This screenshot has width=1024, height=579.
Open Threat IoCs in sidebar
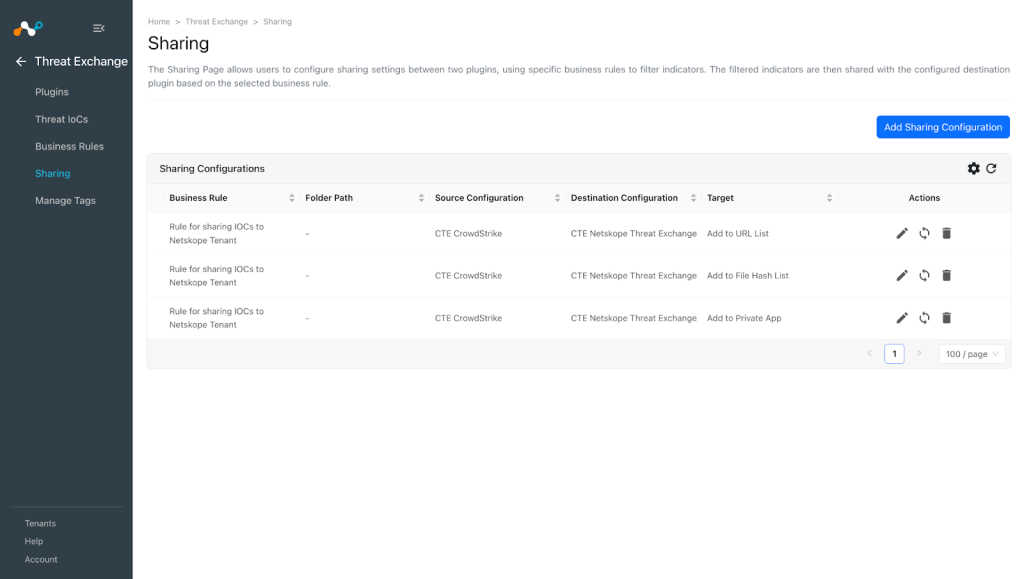61,119
